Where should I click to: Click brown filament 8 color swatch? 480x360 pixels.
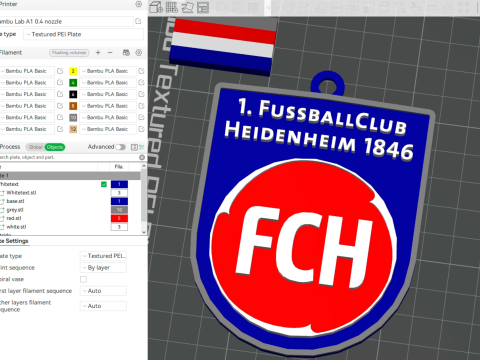(73, 106)
